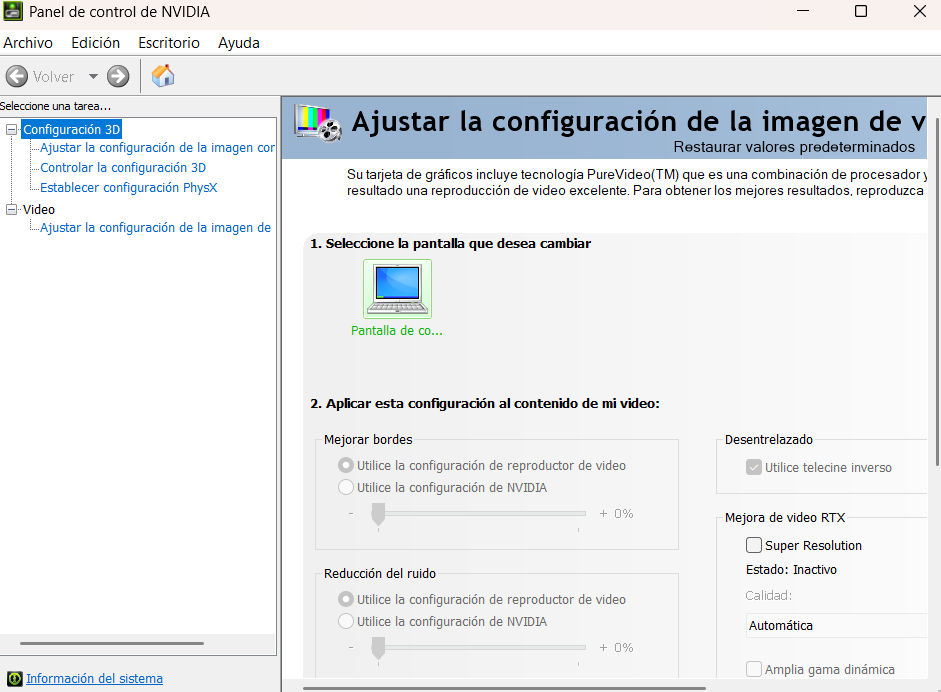
Task: Select NVIDIA settings radio under Mejorar bordes
Action: [346, 487]
